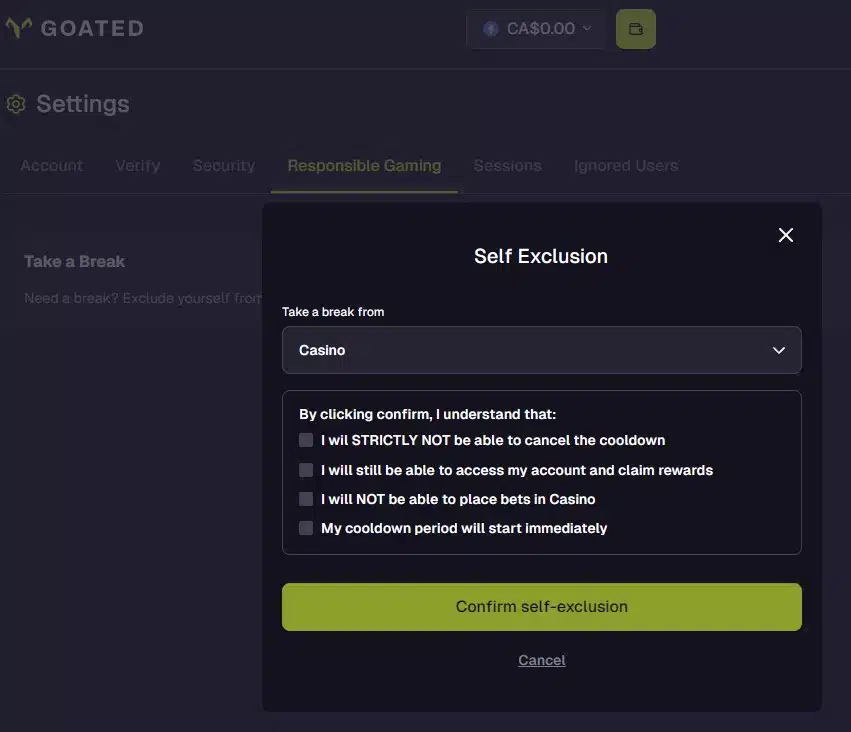The image size is (851, 732).
Task: Click the Cancel link
Action: pos(541,659)
